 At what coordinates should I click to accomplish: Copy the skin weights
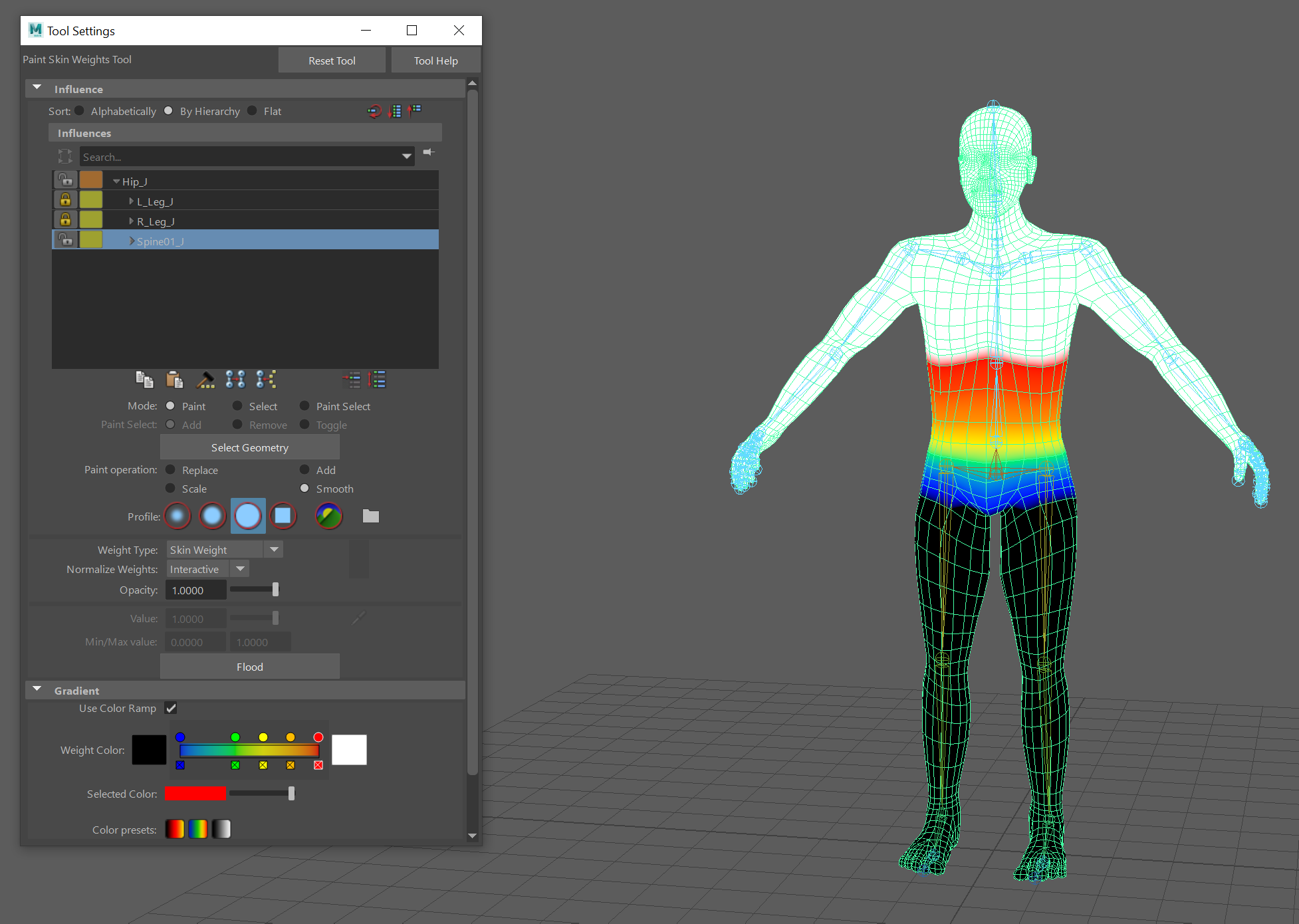[x=145, y=379]
